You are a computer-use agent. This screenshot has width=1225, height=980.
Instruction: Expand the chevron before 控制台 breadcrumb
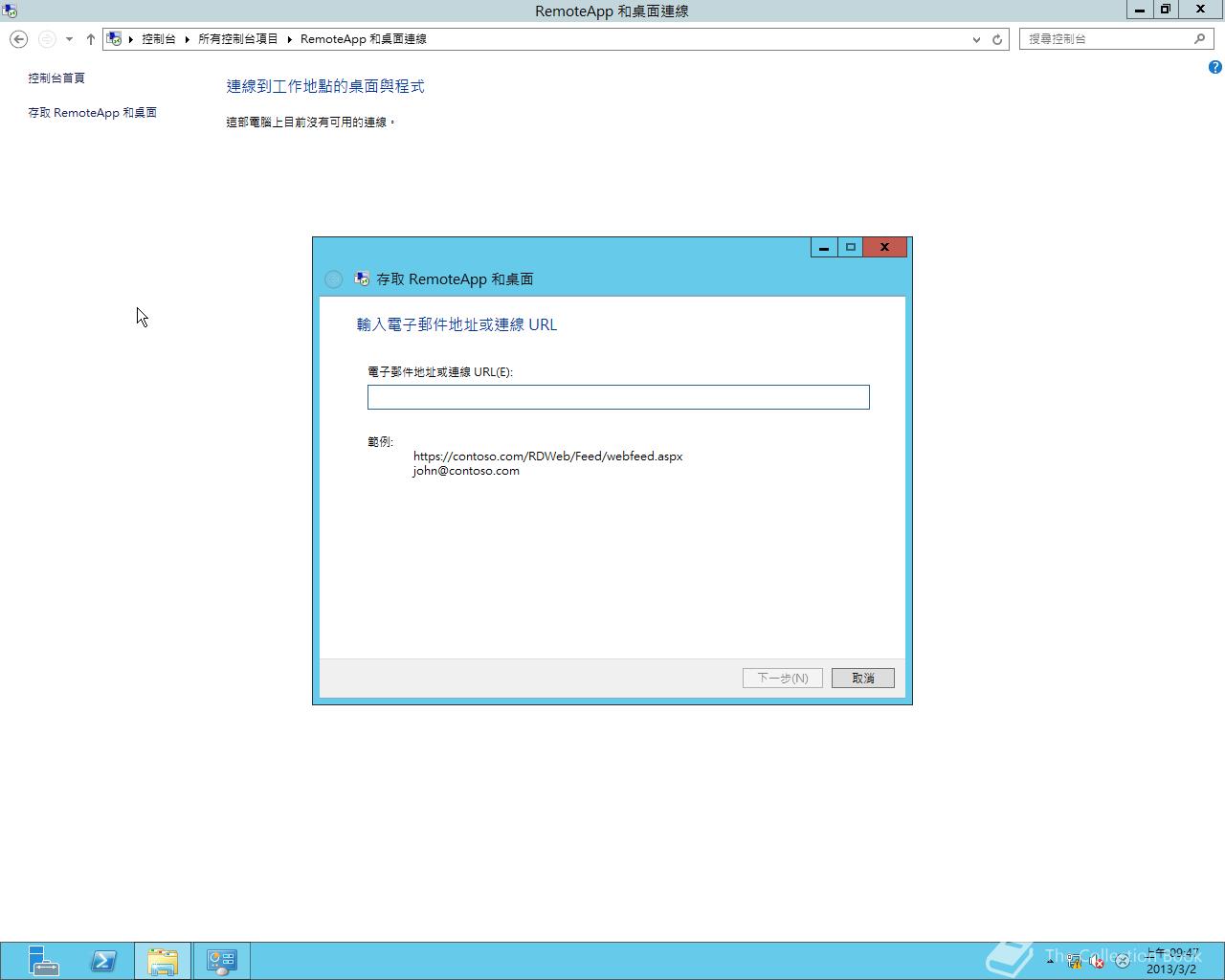pyautogui.click(x=131, y=39)
